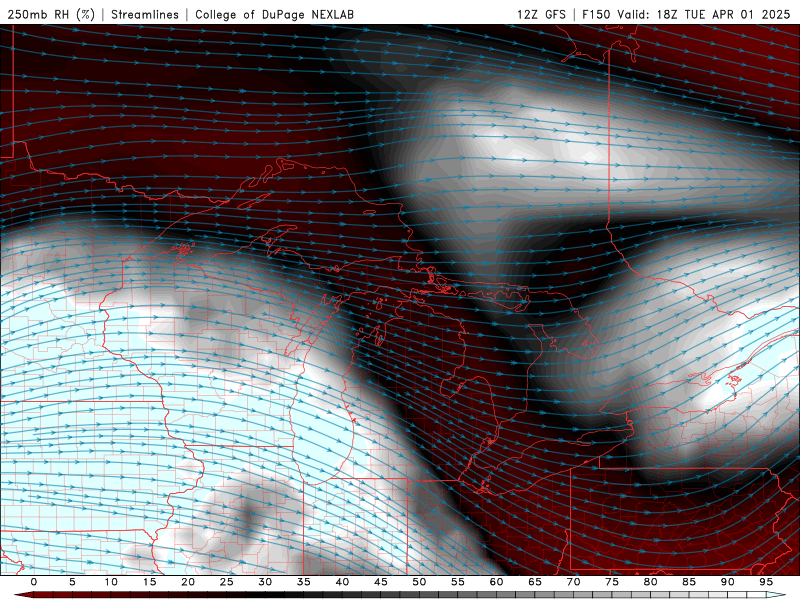Click the "45" color scale label
800x600 pixels.
[381, 582]
